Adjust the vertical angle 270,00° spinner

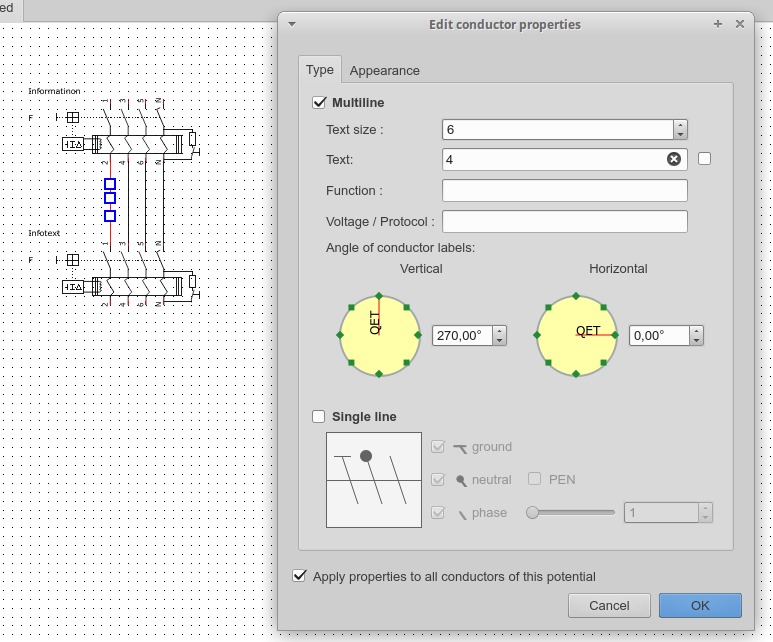click(x=500, y=336)
